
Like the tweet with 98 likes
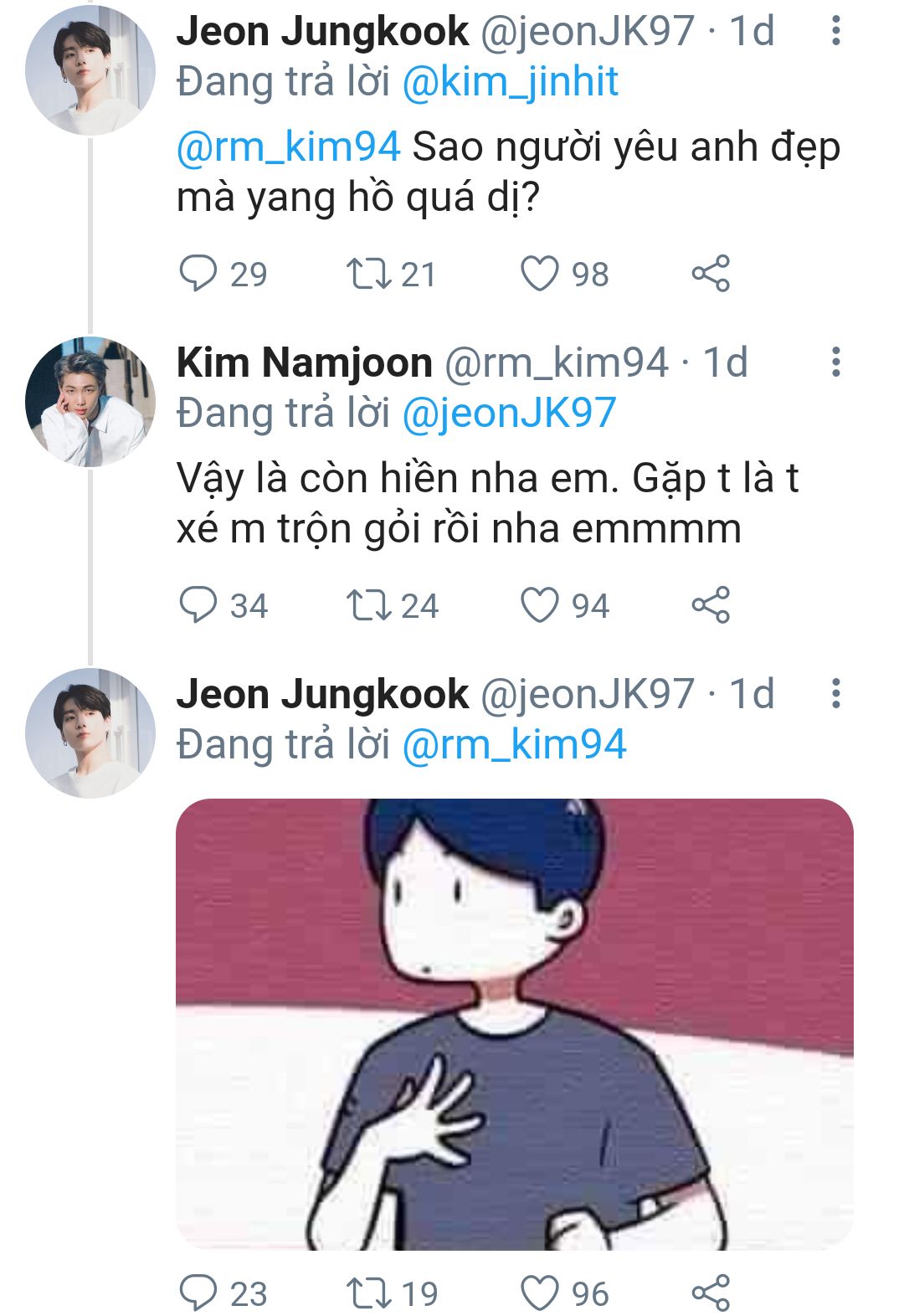[540, 274]
